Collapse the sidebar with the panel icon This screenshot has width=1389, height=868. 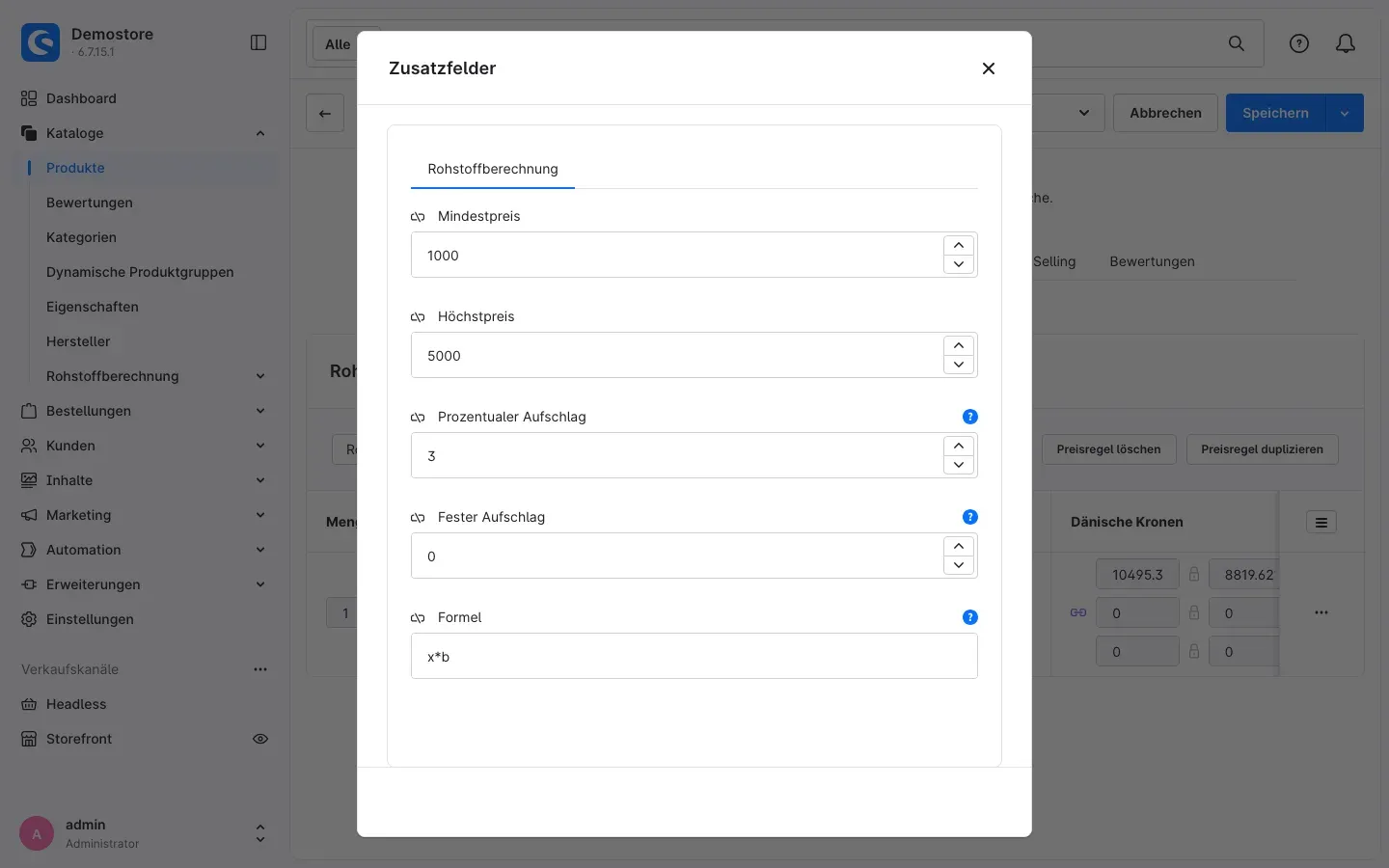tap(259, 42)
